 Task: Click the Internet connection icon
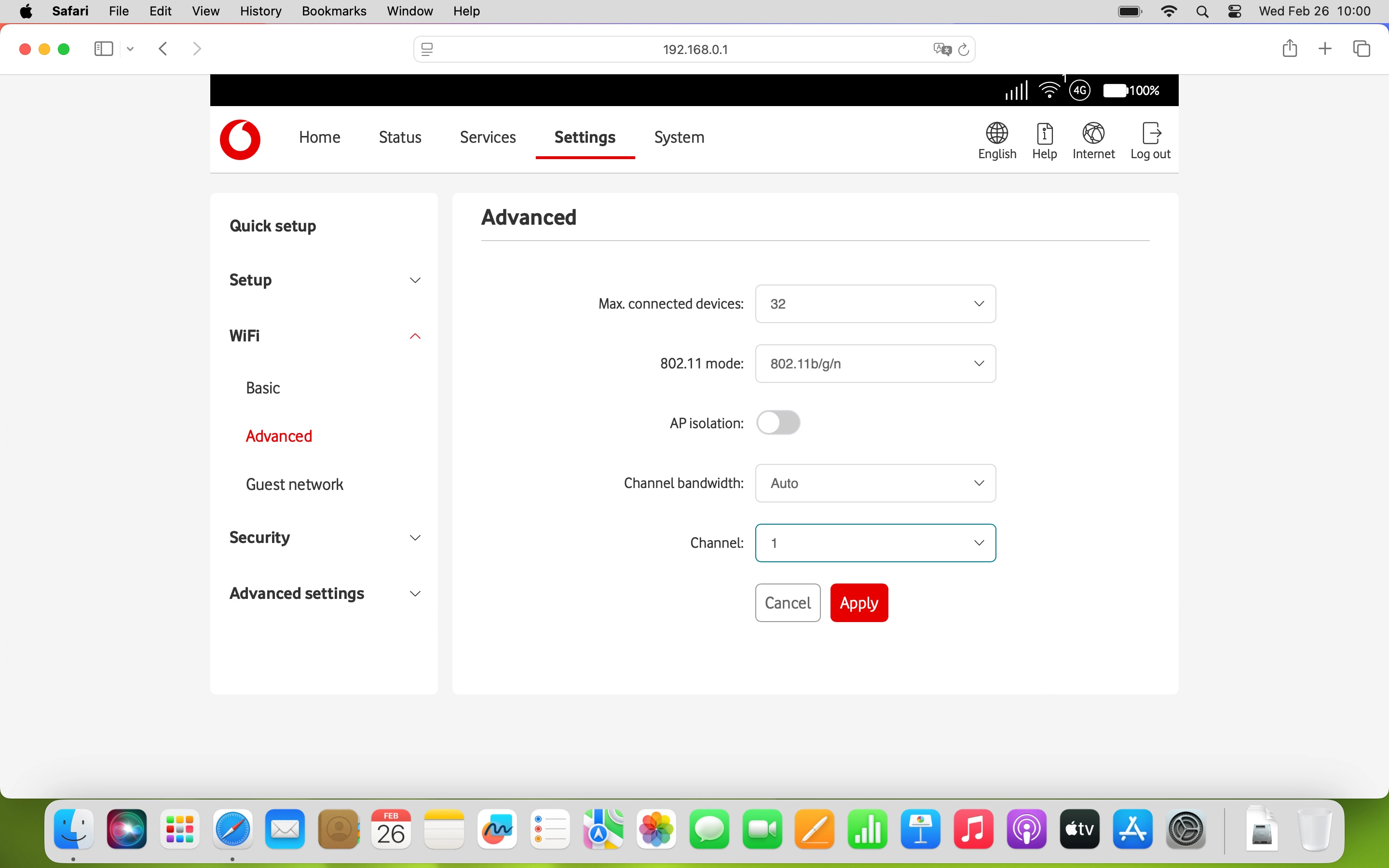[1093, 139]
